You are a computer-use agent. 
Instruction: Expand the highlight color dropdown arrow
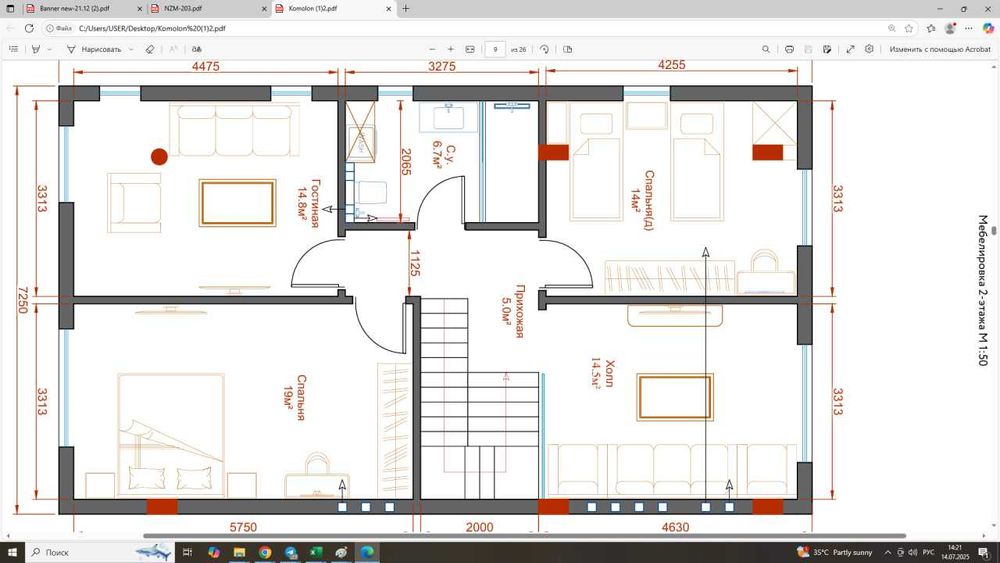[50, 49]
